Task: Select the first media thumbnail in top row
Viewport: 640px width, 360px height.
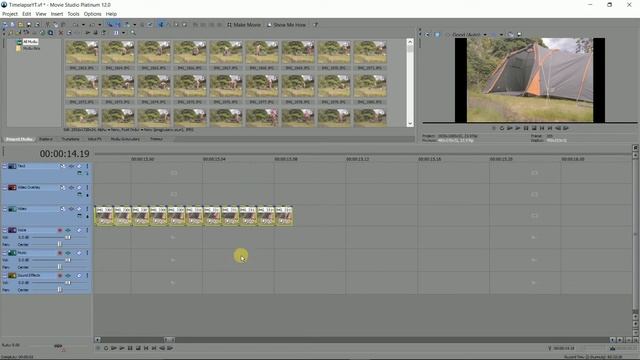Action: [x=82, y=52]
